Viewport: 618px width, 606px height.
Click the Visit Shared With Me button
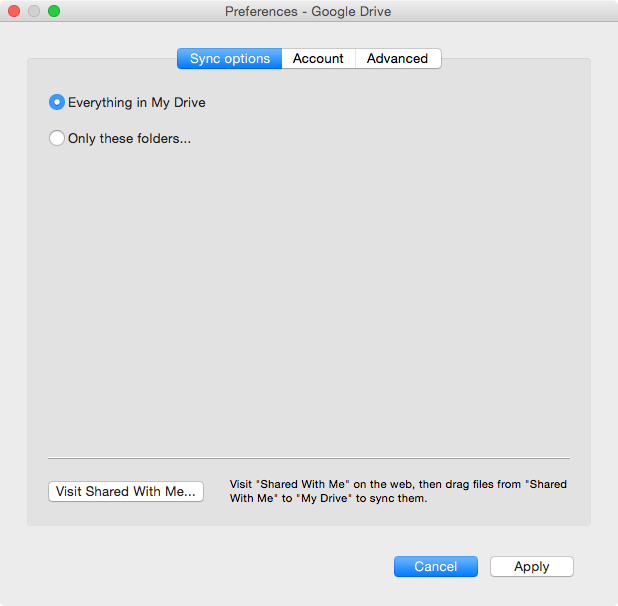(x=126, y=491)
